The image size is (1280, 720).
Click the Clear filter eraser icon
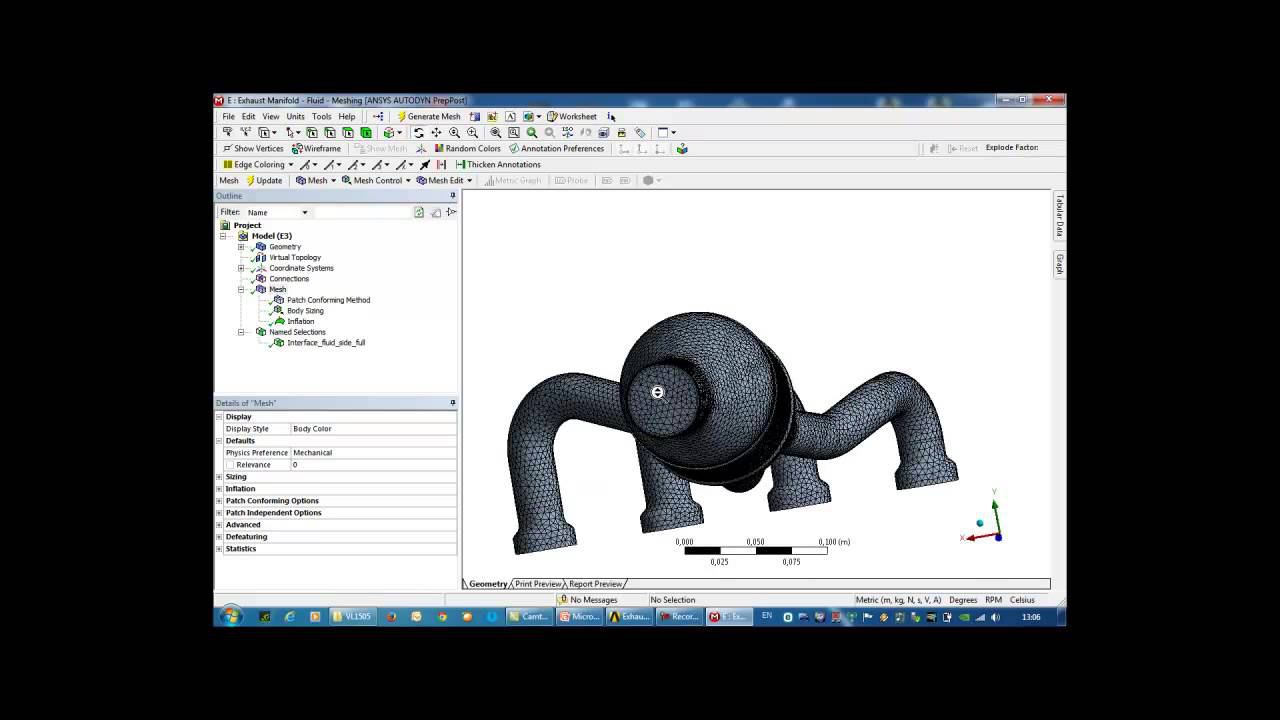(x=435, y=212)
